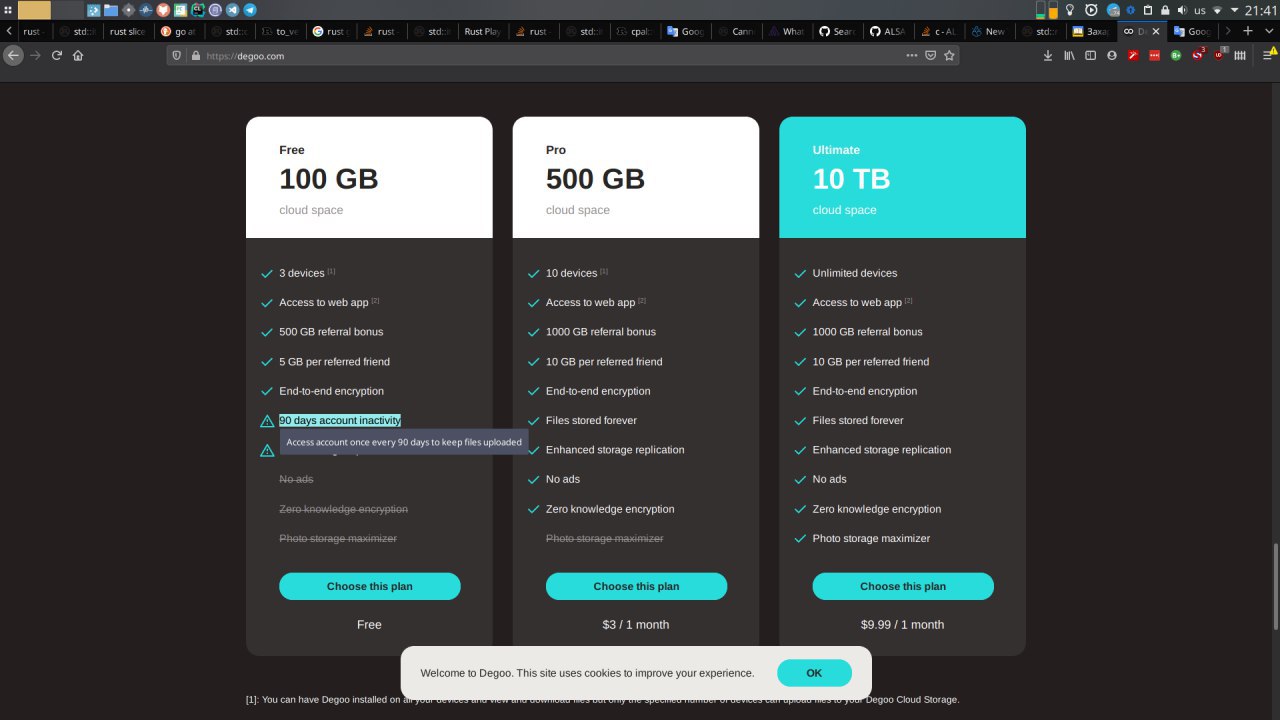This screenshot has height=720, width=1280.
Task: Open the clipboard tray icon
Action: 1148,10
